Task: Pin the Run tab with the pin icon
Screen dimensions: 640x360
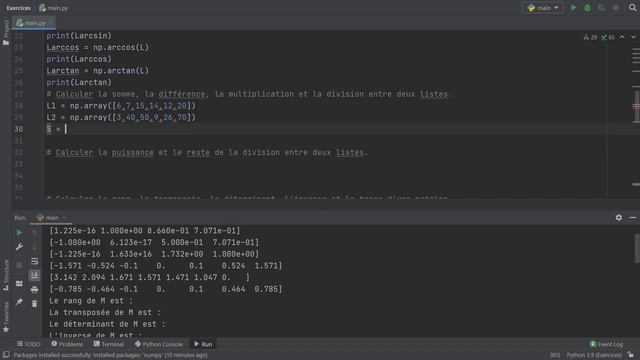Action: click(19, 302)
